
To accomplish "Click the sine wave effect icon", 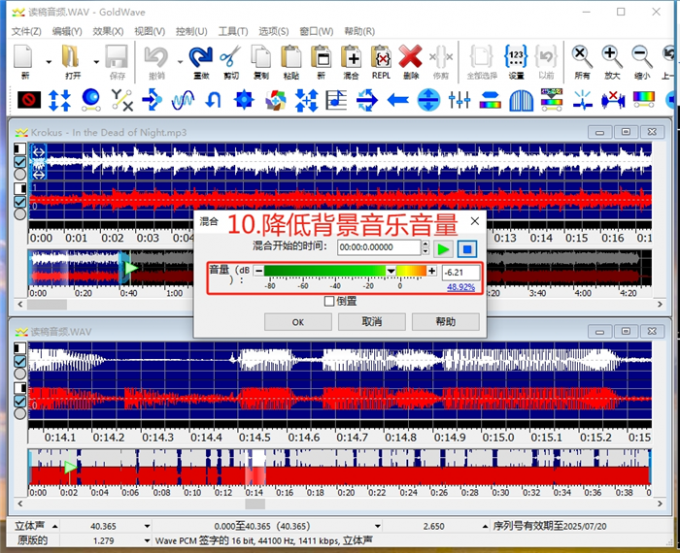I will point(183,100).
